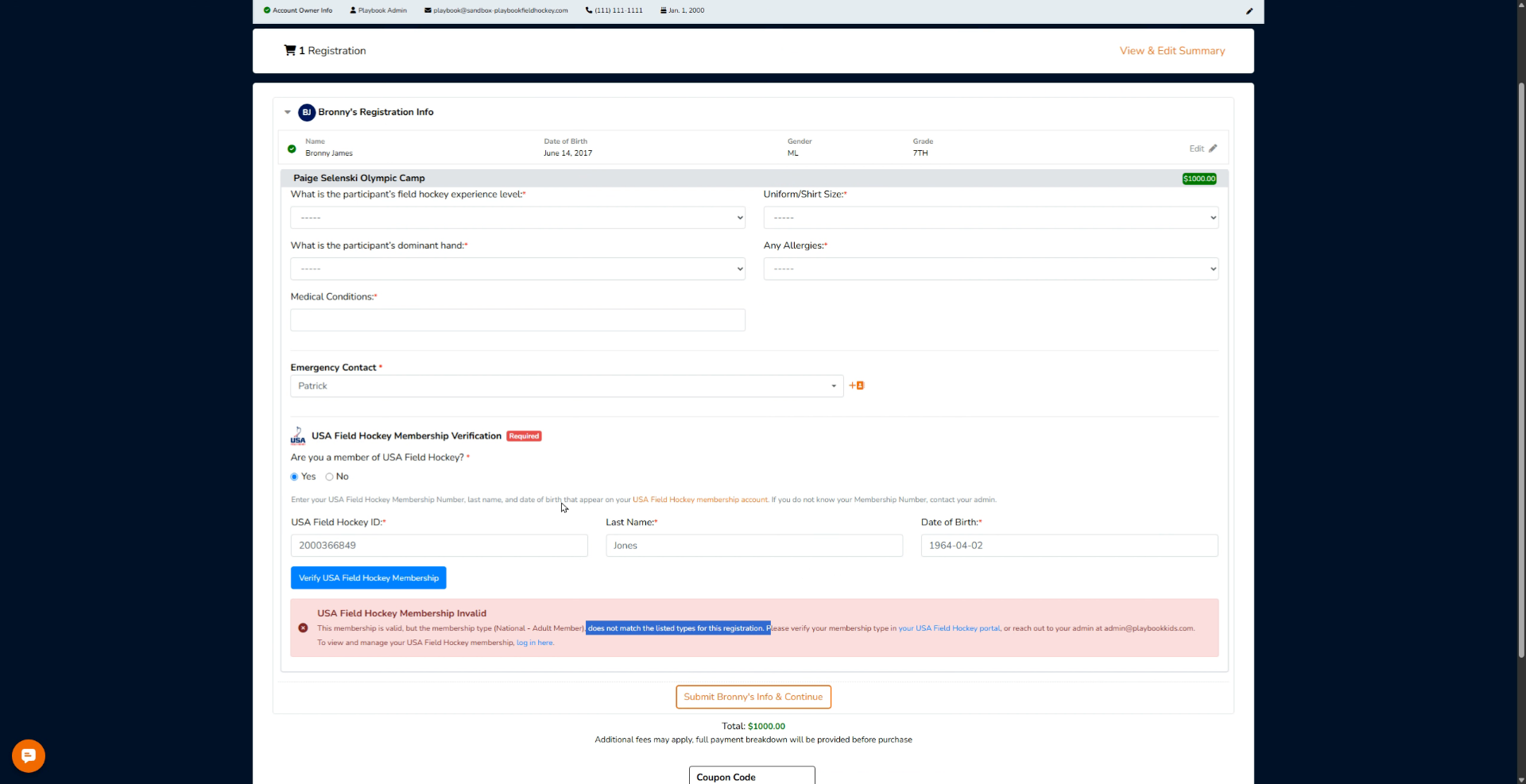Click View & Edit Summary link
The height and width of the screenshot is (784, 1526).
[x=1172, y=51]
